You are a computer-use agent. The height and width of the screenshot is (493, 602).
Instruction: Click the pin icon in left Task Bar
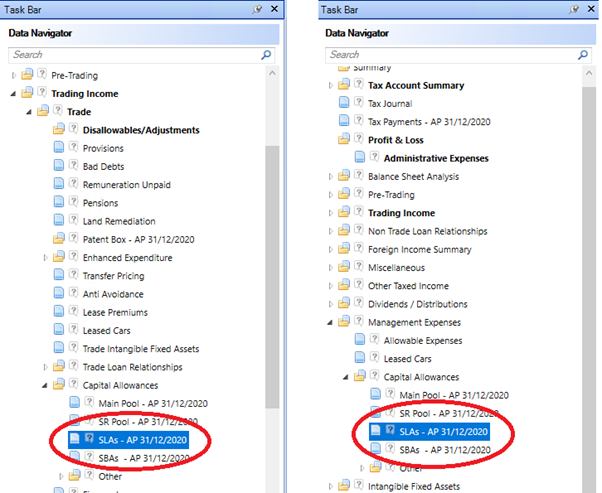pyautogui.click(x=257, y=9)
